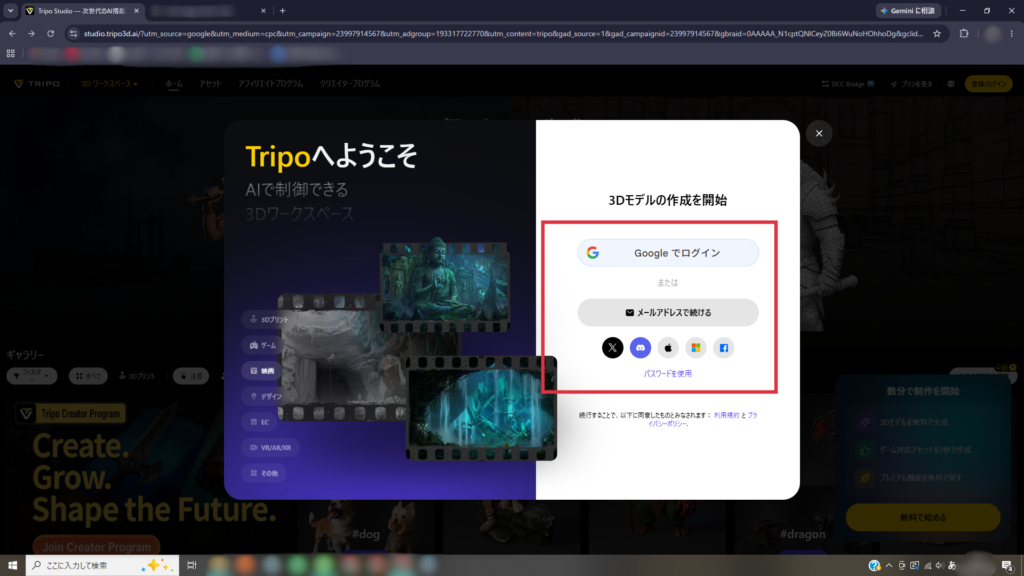Click the プランを見る button
The width and height of the screenshot is (1024, 576).
click(912, 84)
